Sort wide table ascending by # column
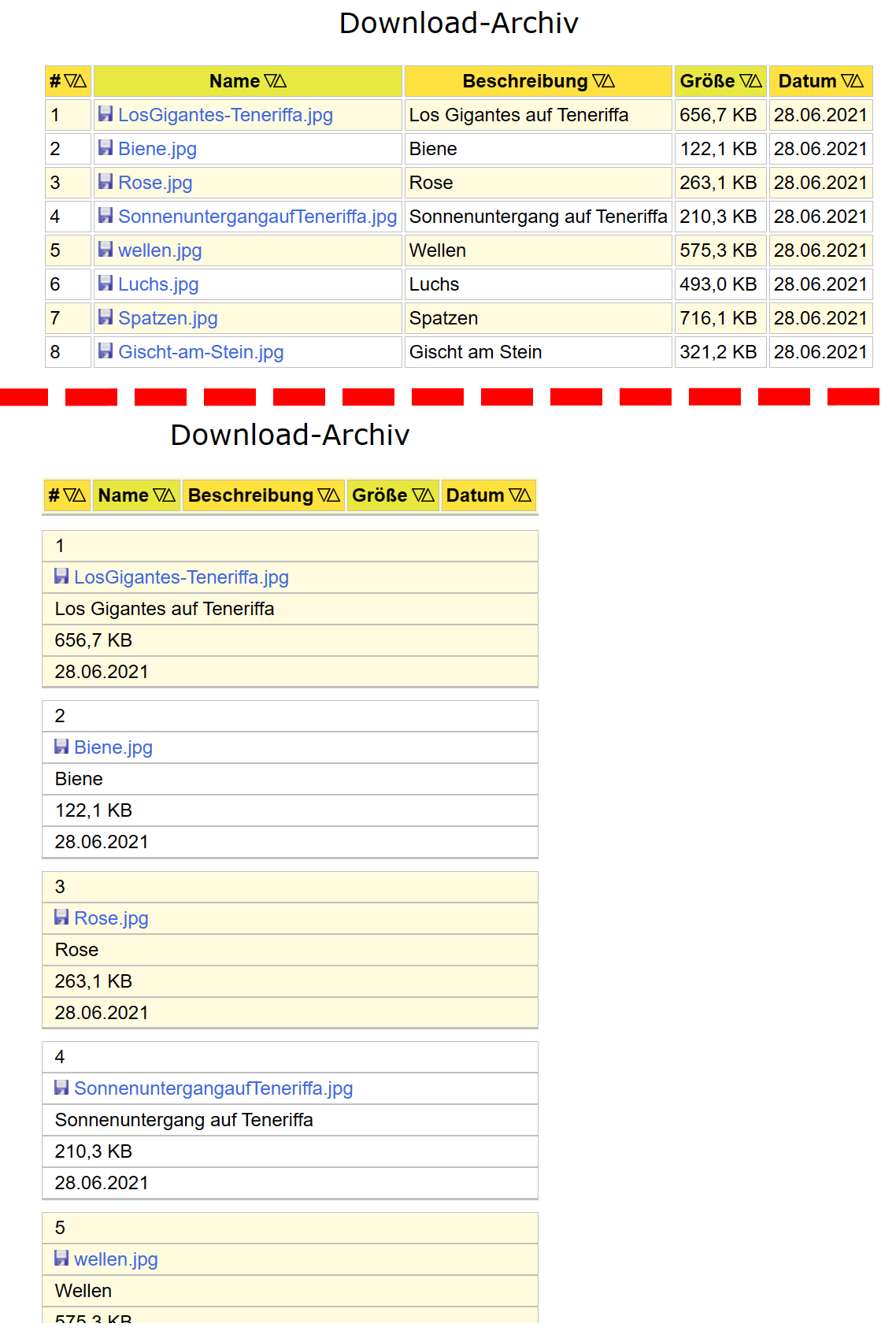 [81, 81]
